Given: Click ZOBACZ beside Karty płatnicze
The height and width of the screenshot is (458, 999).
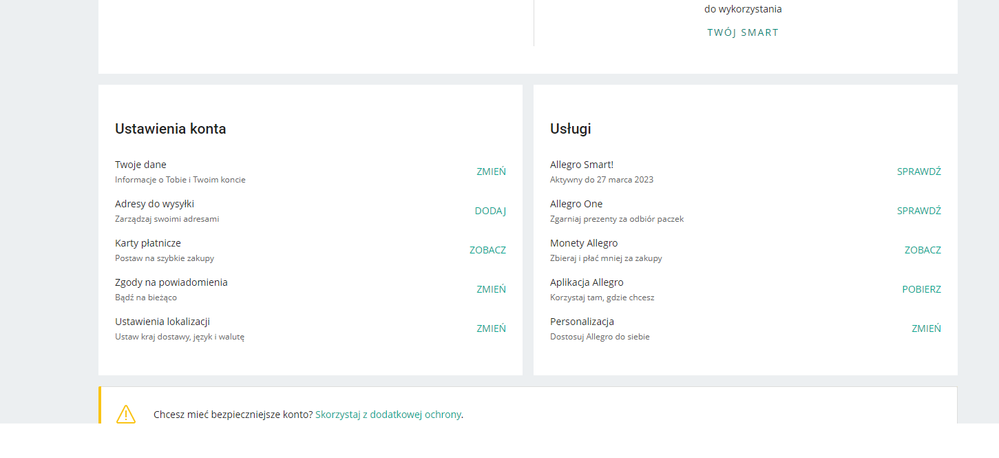Looking at the screenshot, I should point(487,250).
